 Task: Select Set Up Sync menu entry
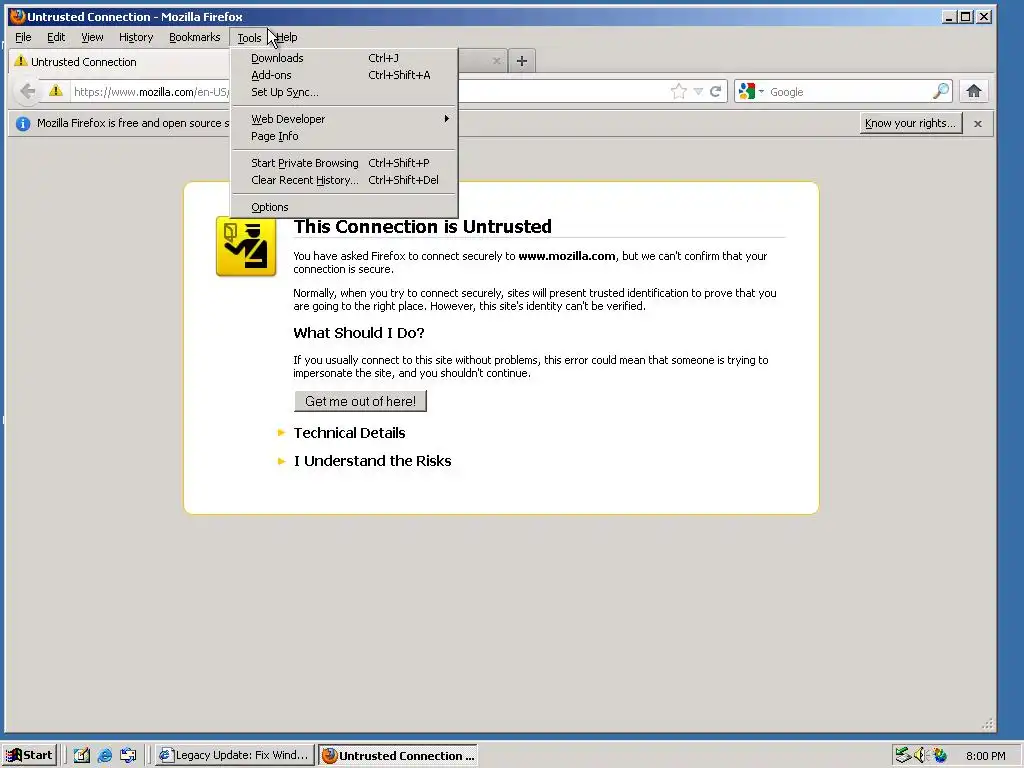(344, 92)
